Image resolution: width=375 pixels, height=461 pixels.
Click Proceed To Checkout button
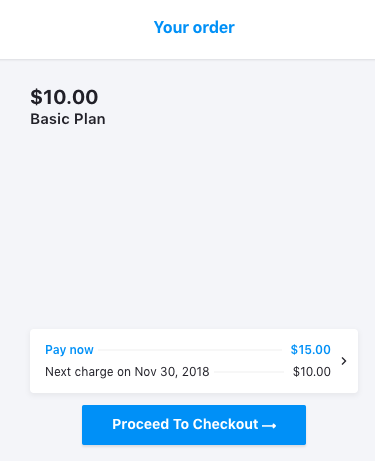pos(194,425)
